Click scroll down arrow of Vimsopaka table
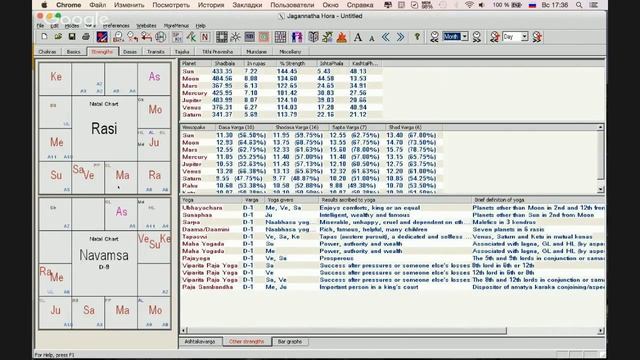The image size is (640, 360). (600, 189)
